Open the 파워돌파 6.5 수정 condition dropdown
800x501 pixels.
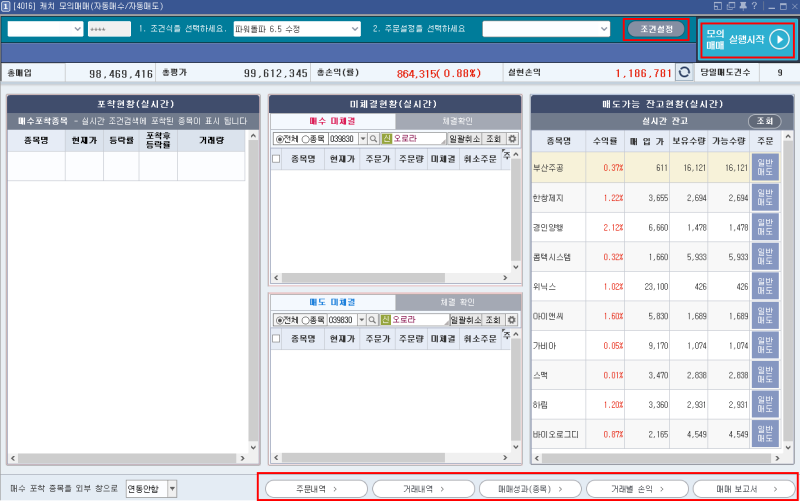pyautogui.click(x=297, y=29)
